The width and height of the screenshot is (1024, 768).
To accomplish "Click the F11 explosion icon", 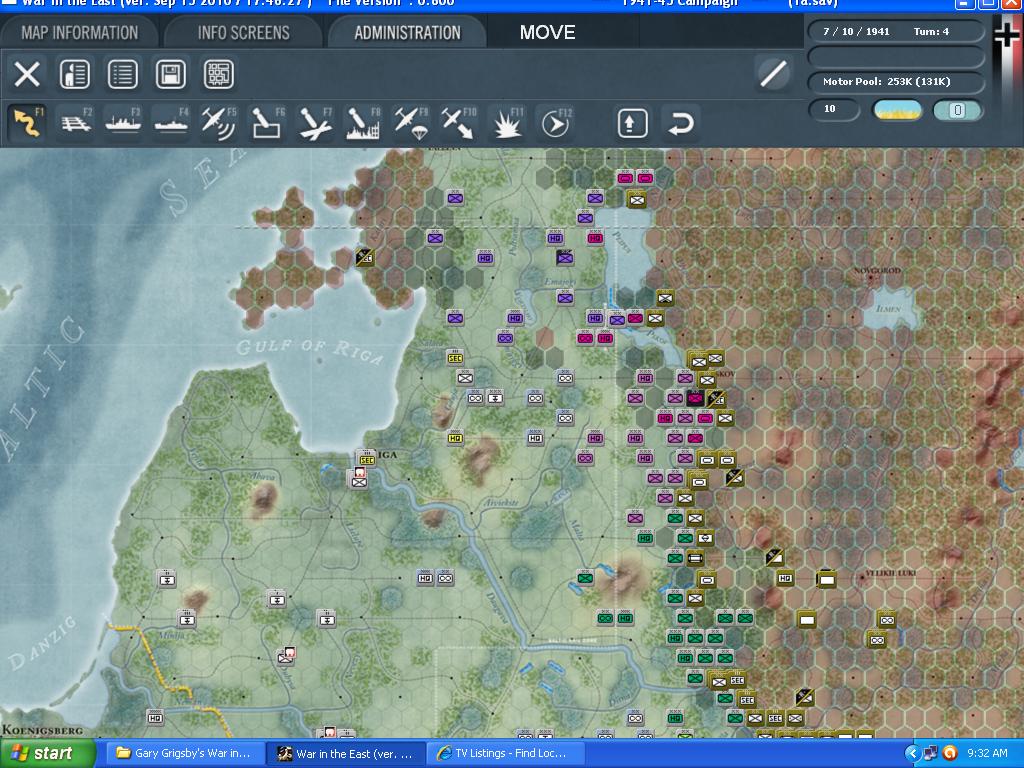I will pyautogui.click(x=507, y=123).
